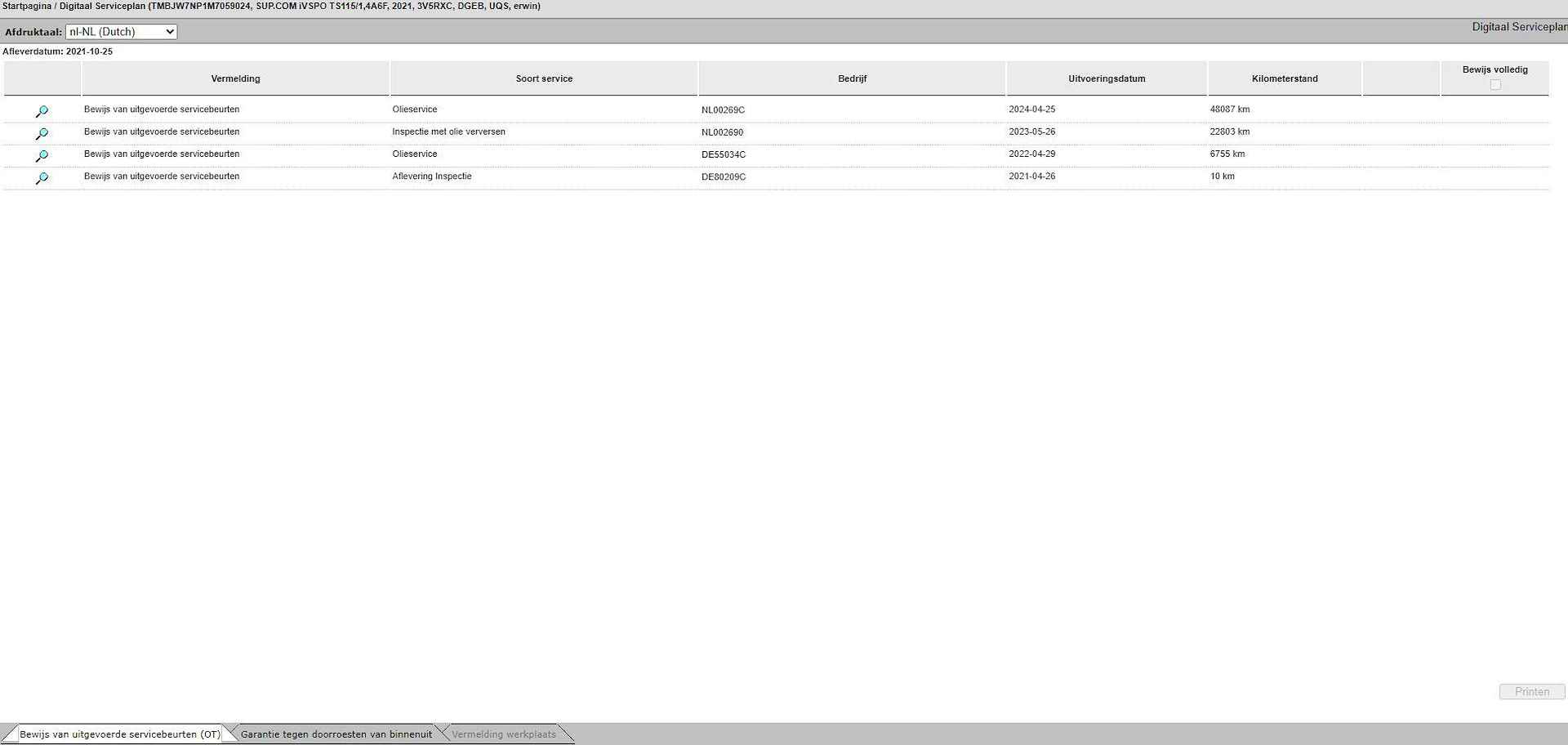Click the Inspectie met olie verversen text
Screen dimensions: 1568x745
448,132
